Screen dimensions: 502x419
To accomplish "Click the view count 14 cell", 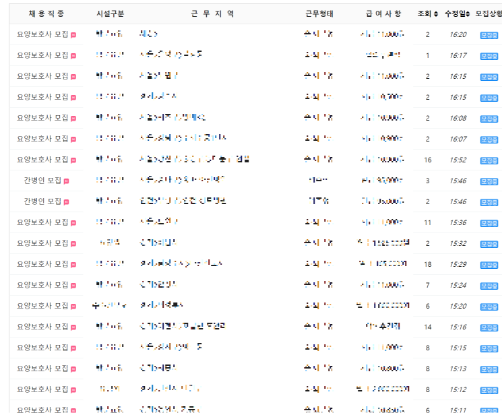I will pyautogui.click(x=428, y=327).
